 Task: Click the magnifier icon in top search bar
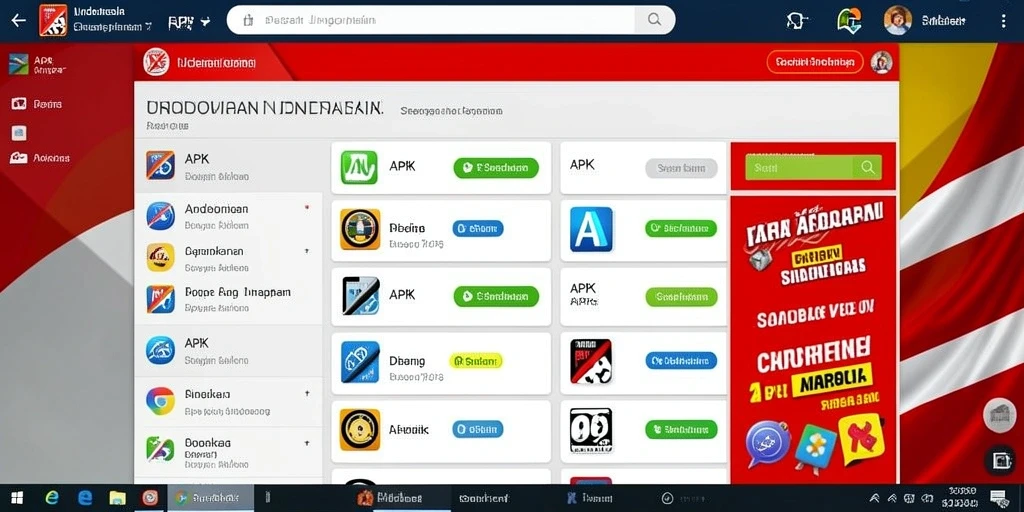click(x=654, y=20)
